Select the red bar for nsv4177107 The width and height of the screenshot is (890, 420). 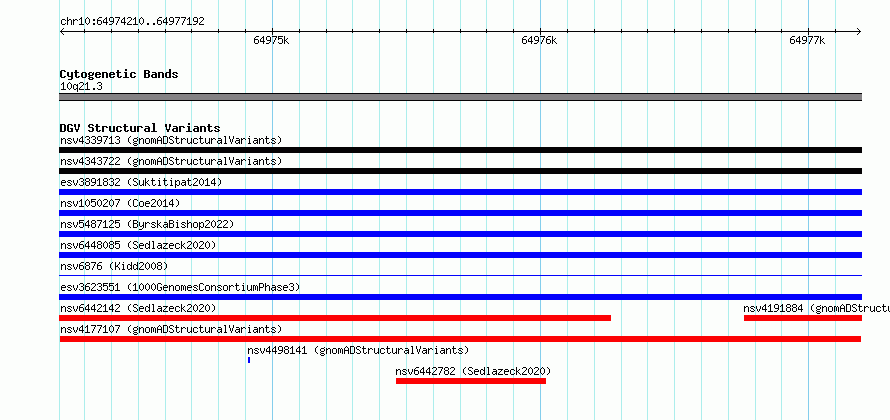pyautogui.click(x=460, y=339)
